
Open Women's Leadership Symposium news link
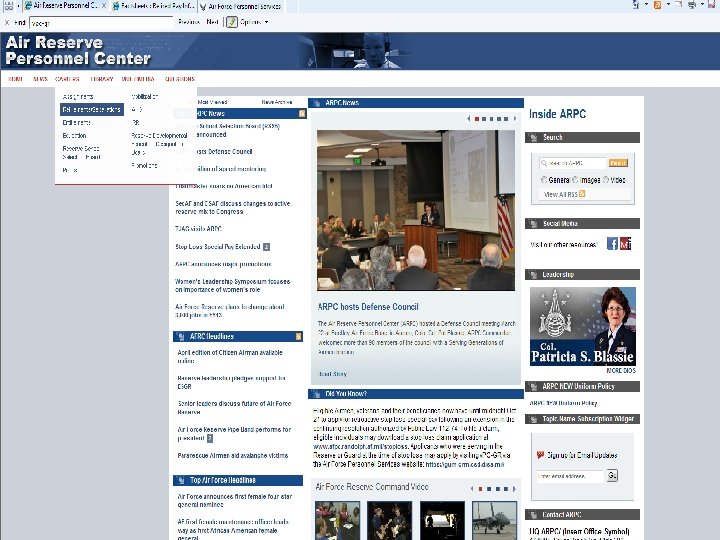(232, 286)
